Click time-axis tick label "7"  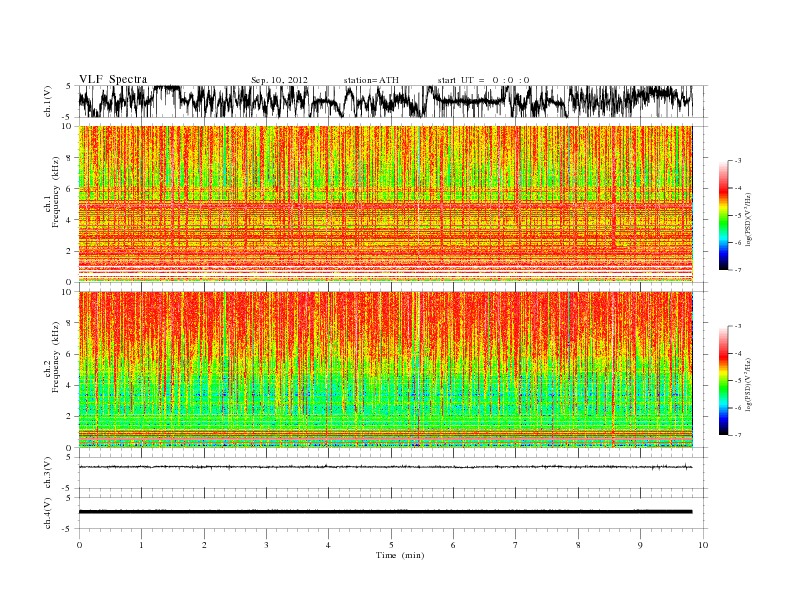pos(515,545)
